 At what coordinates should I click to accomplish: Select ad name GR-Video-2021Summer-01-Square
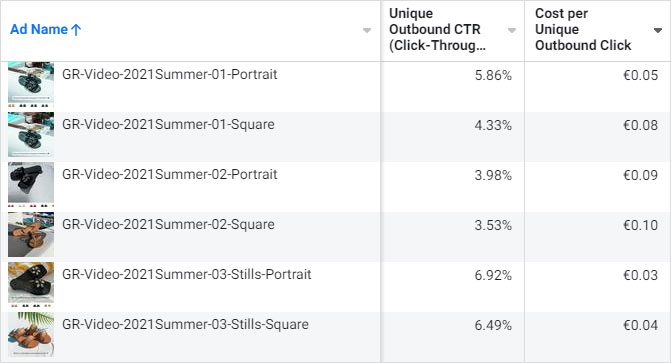point(168,125)
